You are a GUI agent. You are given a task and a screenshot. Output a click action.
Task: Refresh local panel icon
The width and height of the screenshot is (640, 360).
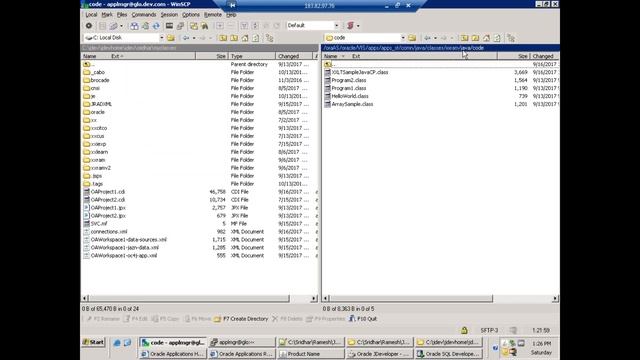point(256,38)
